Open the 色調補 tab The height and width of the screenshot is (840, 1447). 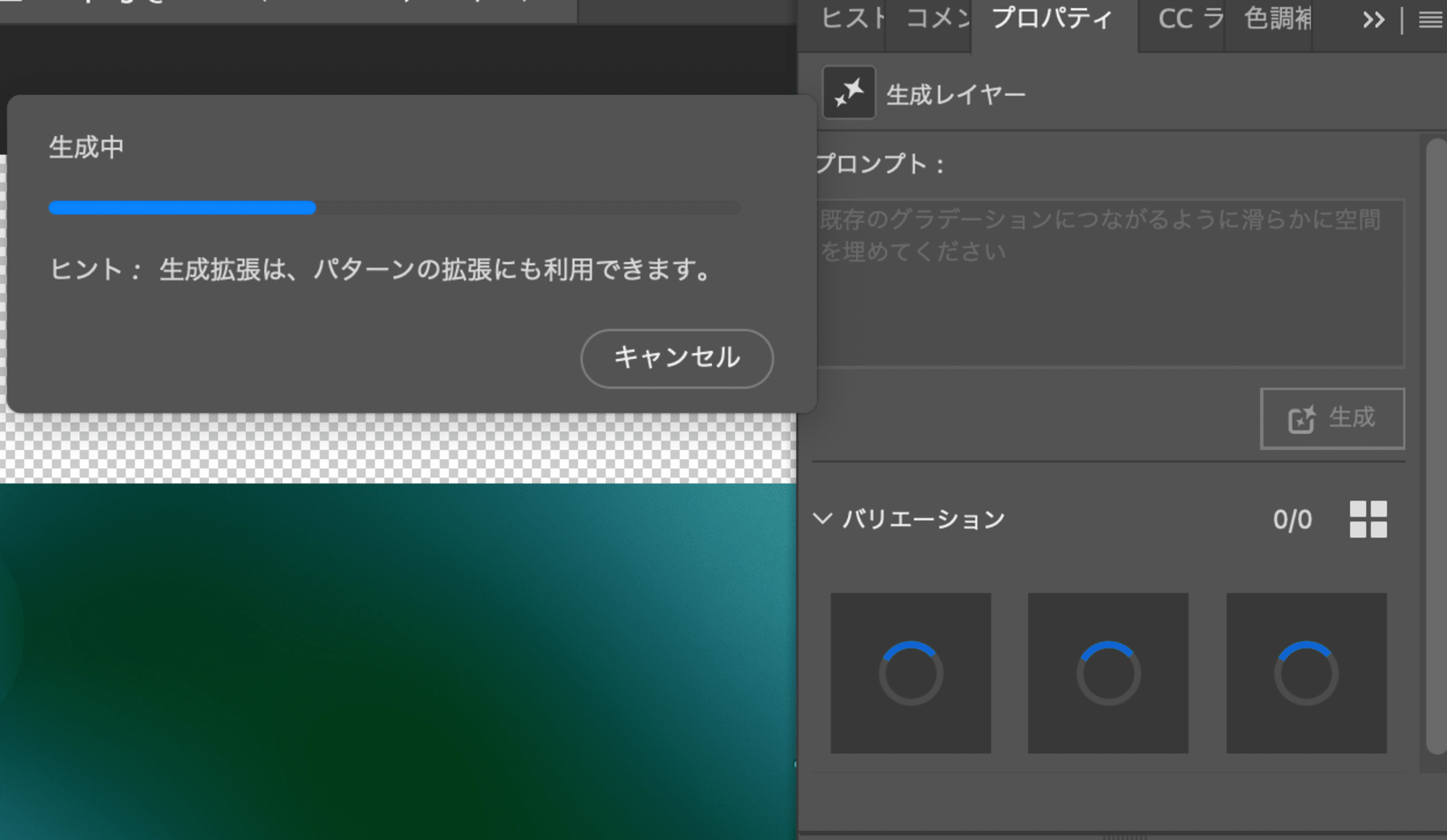[1277, 19]
